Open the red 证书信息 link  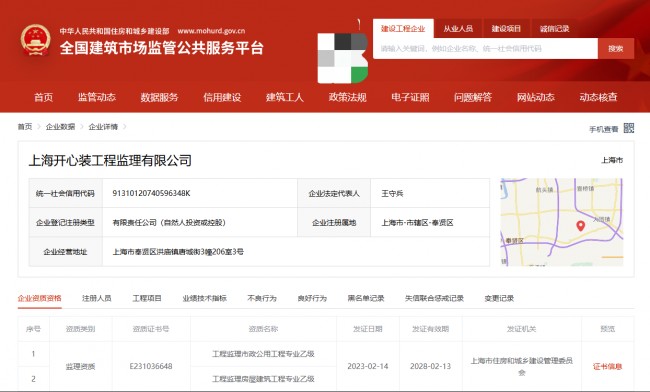[x=607, y=366]
